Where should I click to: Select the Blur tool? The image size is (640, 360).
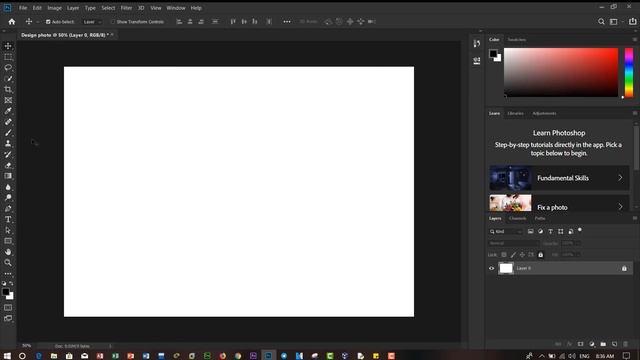[8, 187]
